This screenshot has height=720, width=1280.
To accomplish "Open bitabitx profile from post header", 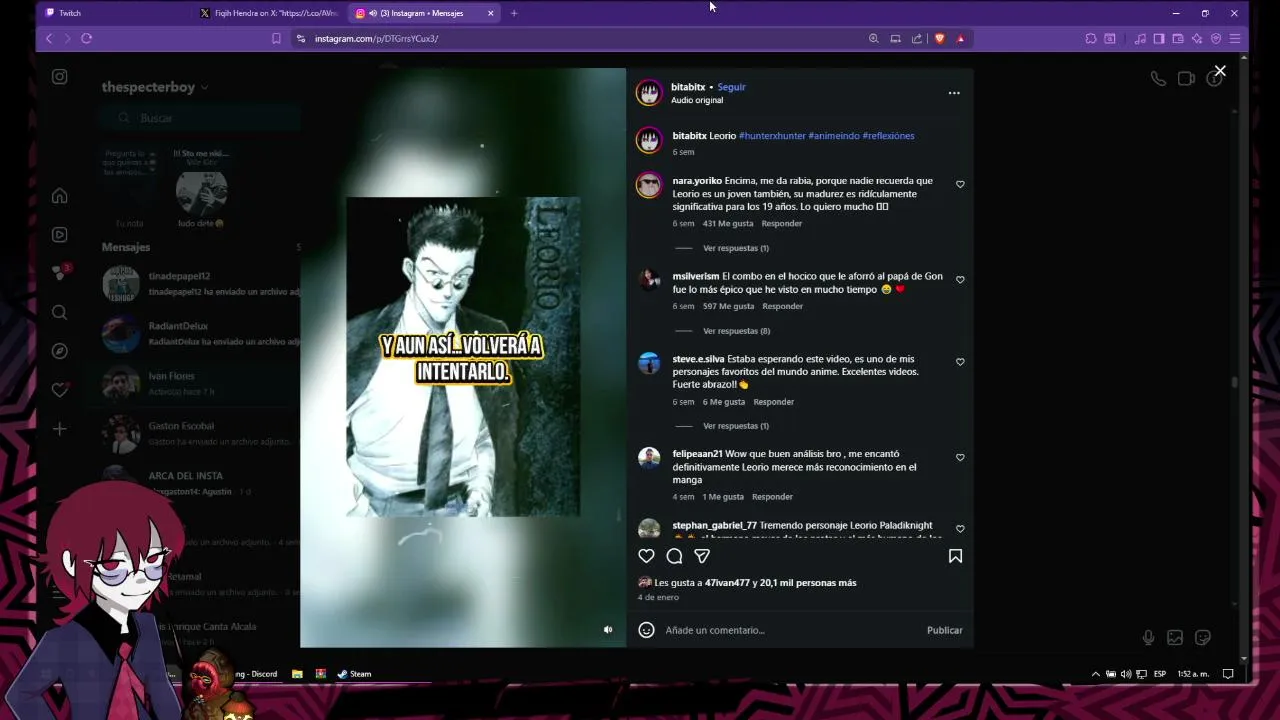I will (688, 87).
